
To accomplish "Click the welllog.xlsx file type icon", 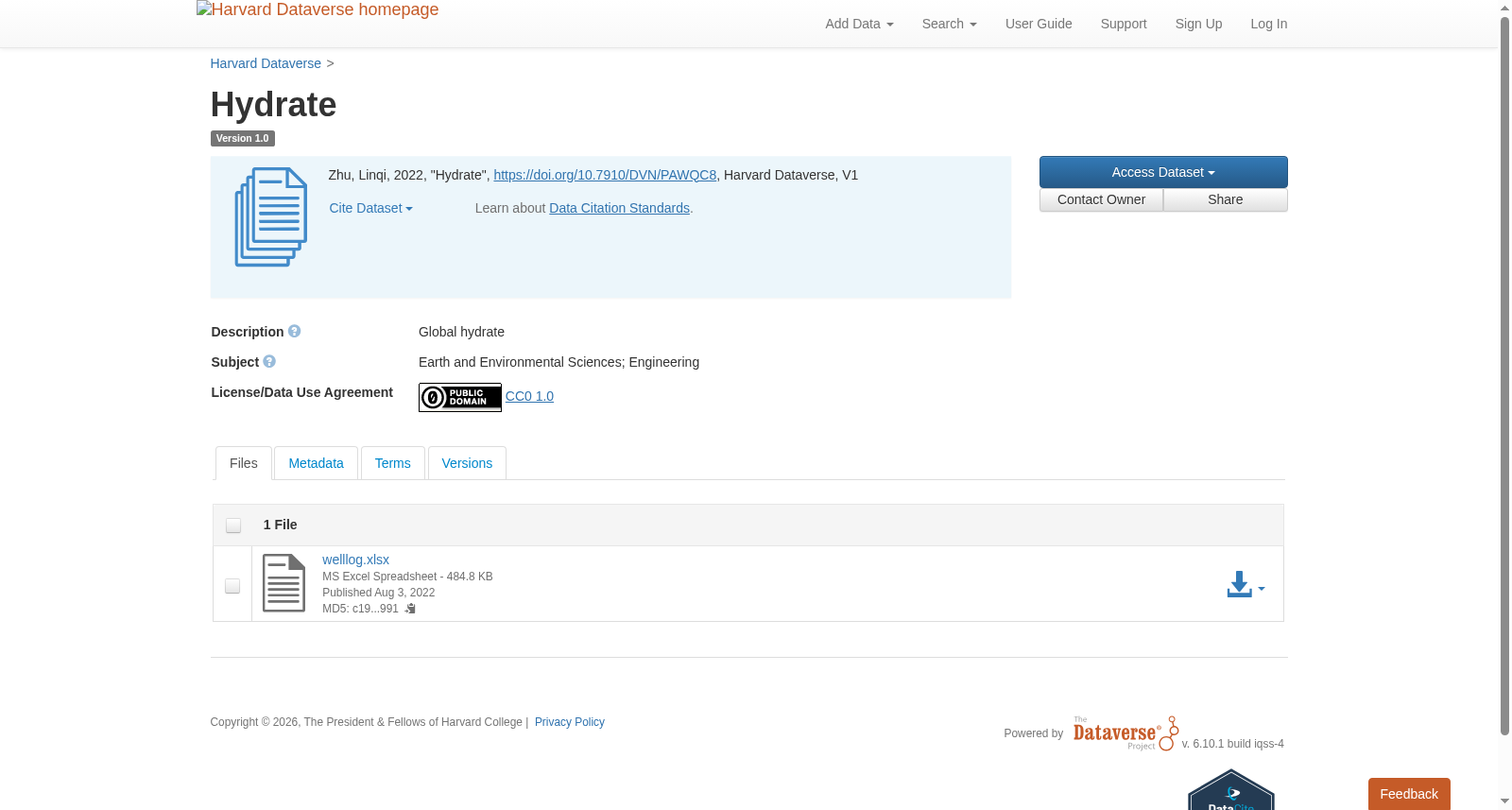I will (x=283, y=583).
